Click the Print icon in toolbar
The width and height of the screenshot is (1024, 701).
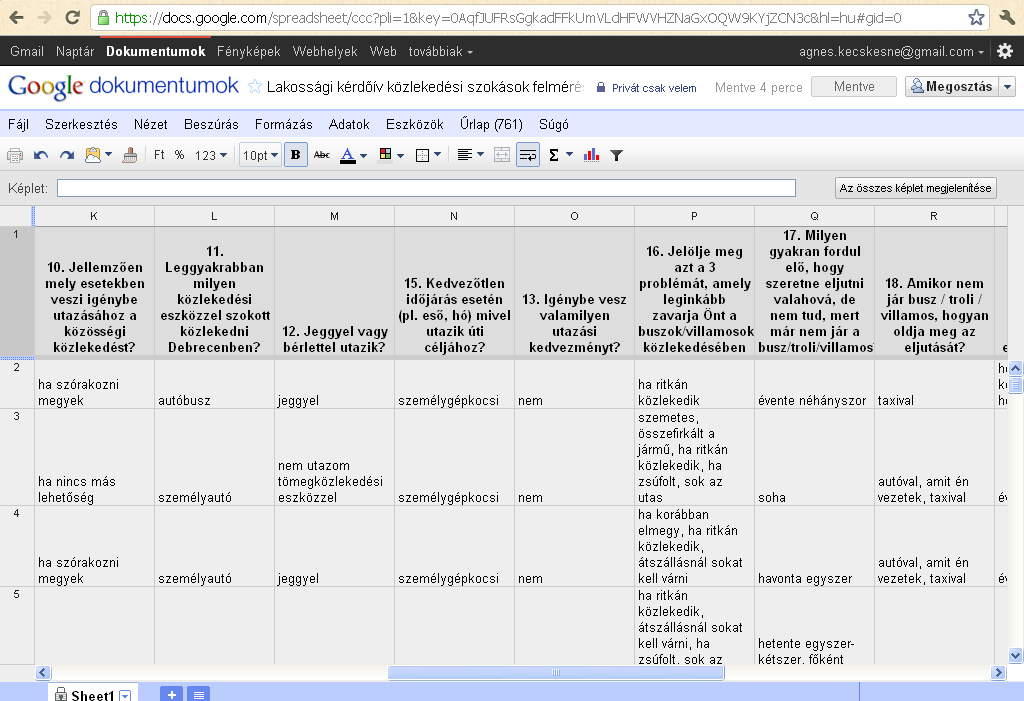coord(15,155)
